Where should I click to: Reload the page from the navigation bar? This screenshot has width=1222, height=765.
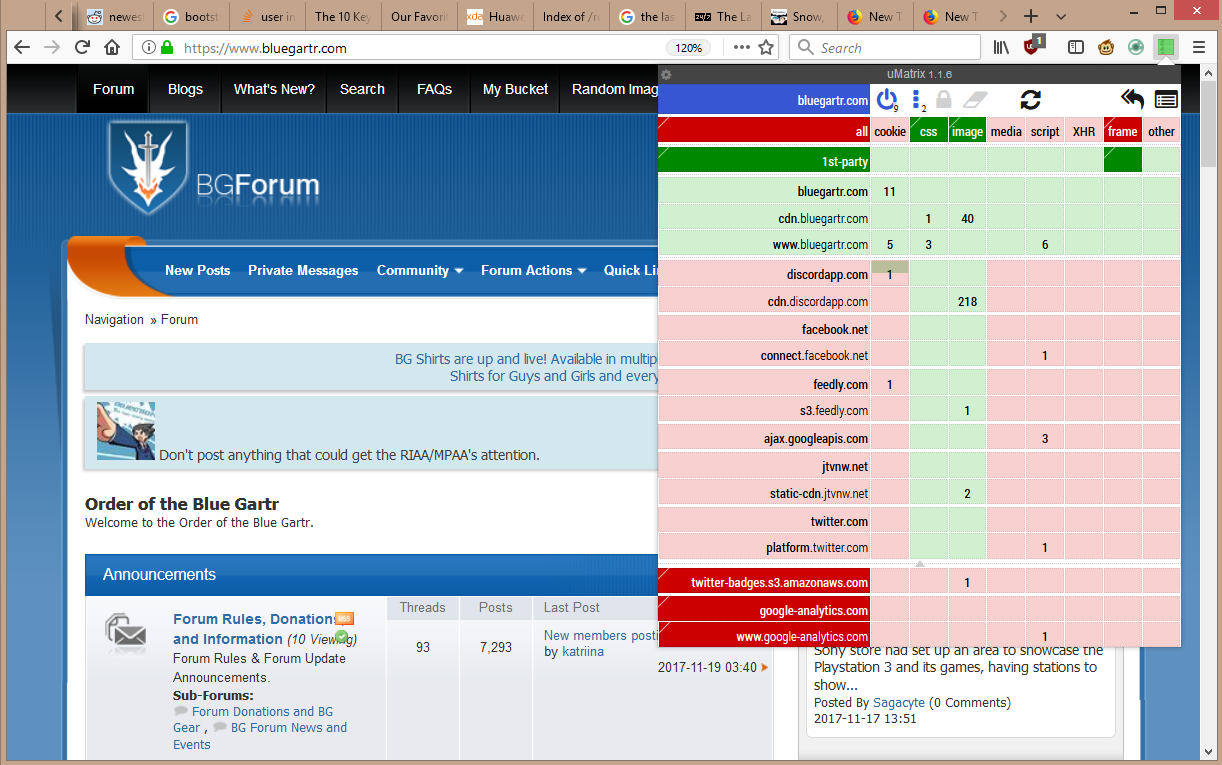[x=82, y=47]
